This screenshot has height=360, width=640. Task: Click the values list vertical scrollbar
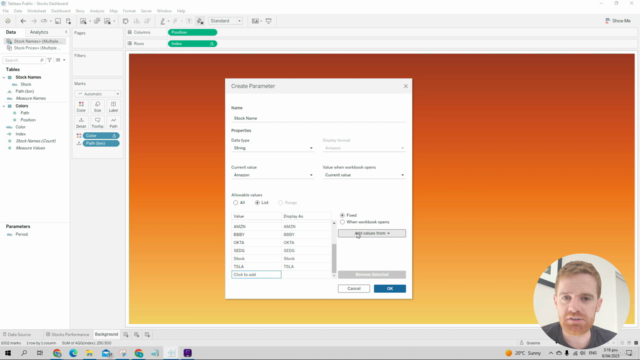[x=334, y=258]
